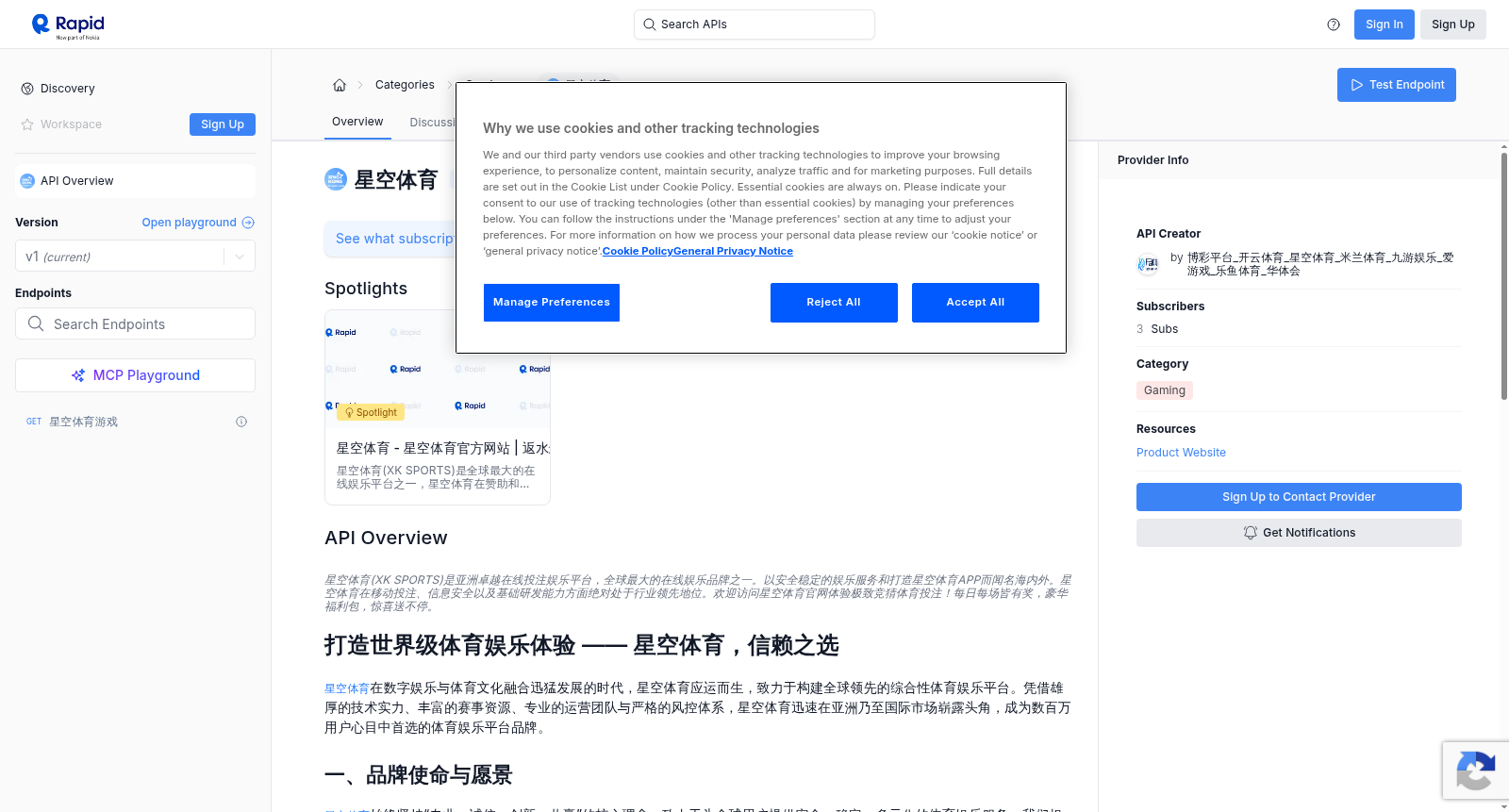Screen dimensions: 1509x812
Task: Open Categories breadcrumb
Action: (405, 85)
